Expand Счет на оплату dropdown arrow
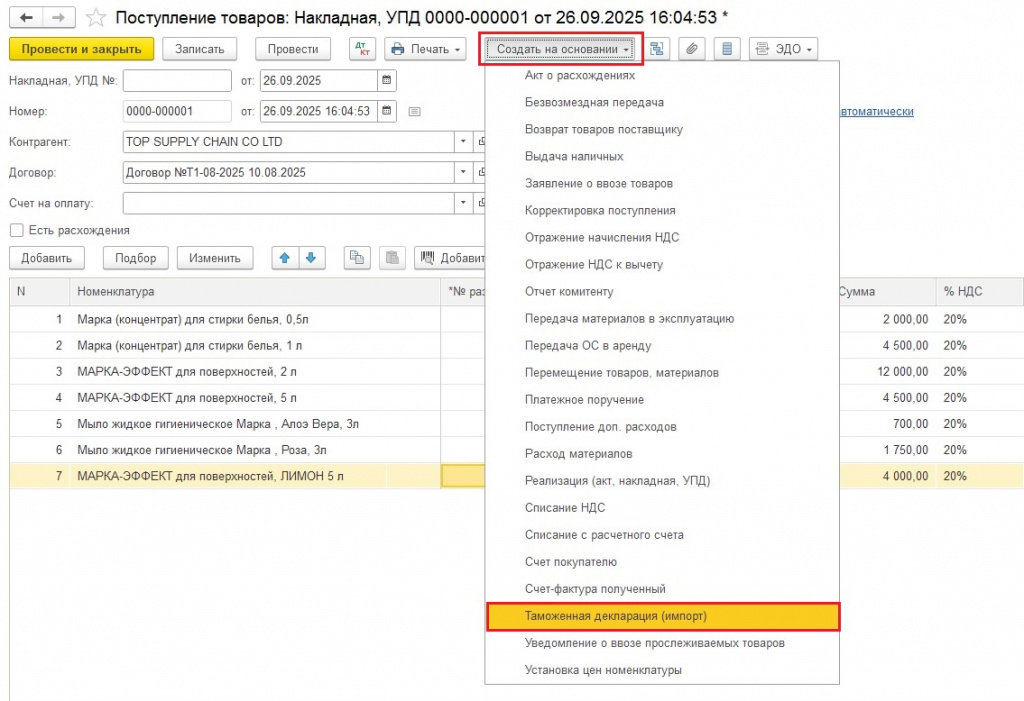This screenshot has height=701, width=1024. pos(463,203)
